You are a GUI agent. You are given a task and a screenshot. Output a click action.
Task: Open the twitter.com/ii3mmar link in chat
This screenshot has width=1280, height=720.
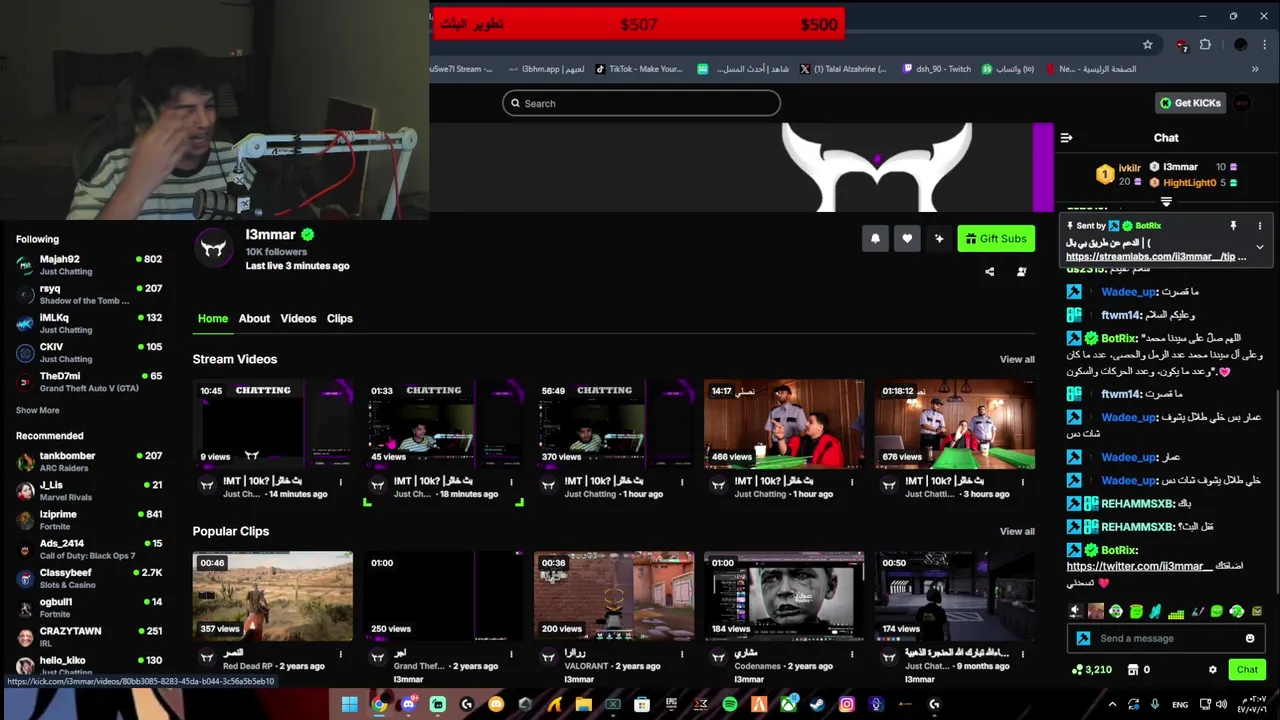coord(1139,566)
